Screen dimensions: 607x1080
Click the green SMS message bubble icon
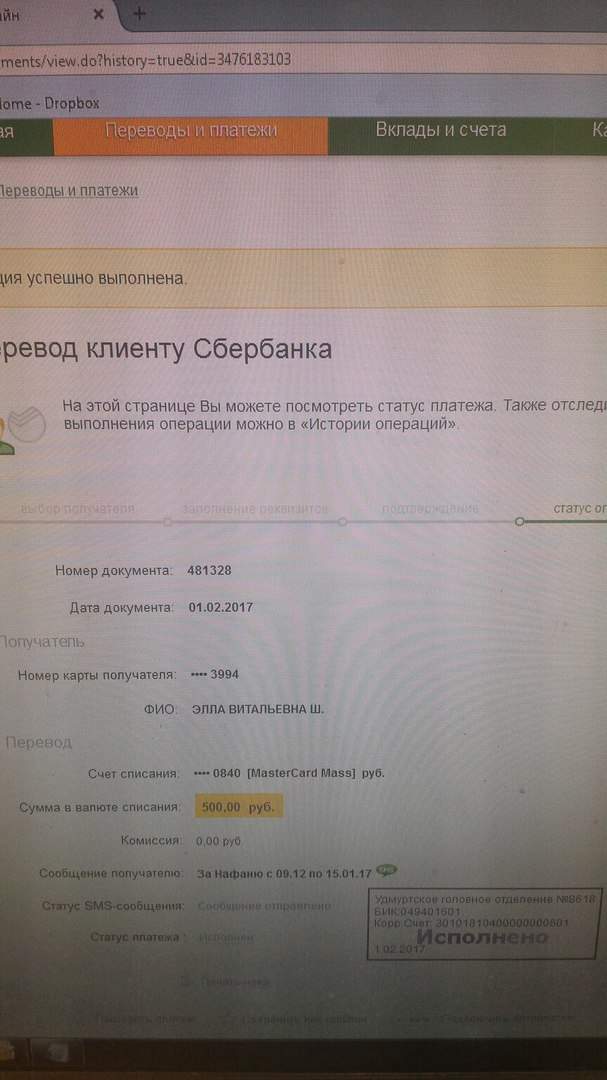(x=387, y=871)
